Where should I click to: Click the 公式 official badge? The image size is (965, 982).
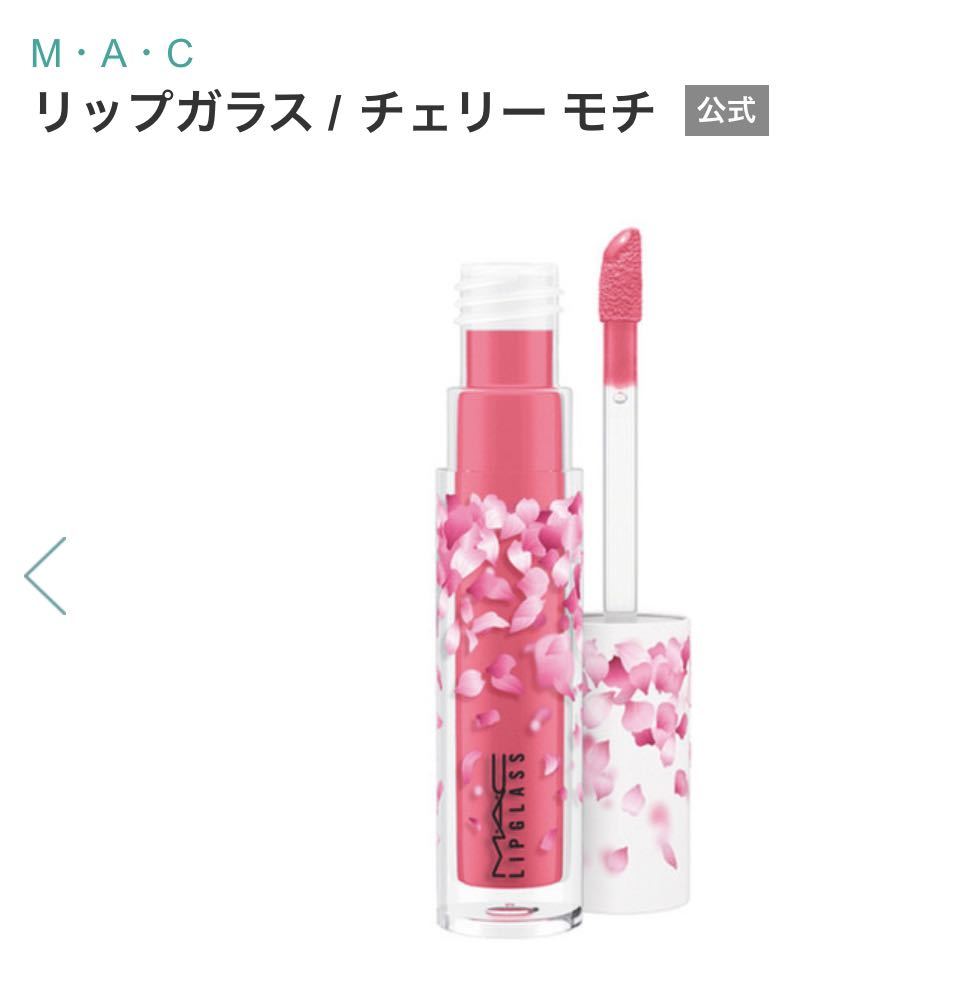point(726,110)
